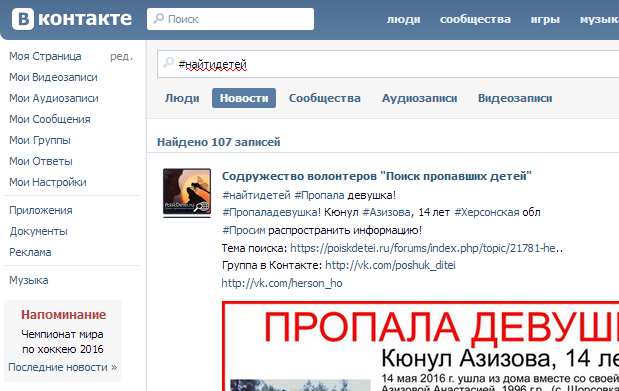Open the ПРОПАЛА ДЕВУШКА poster image
The height and width of the screenshot is (391, 619).
pos(420,346)
